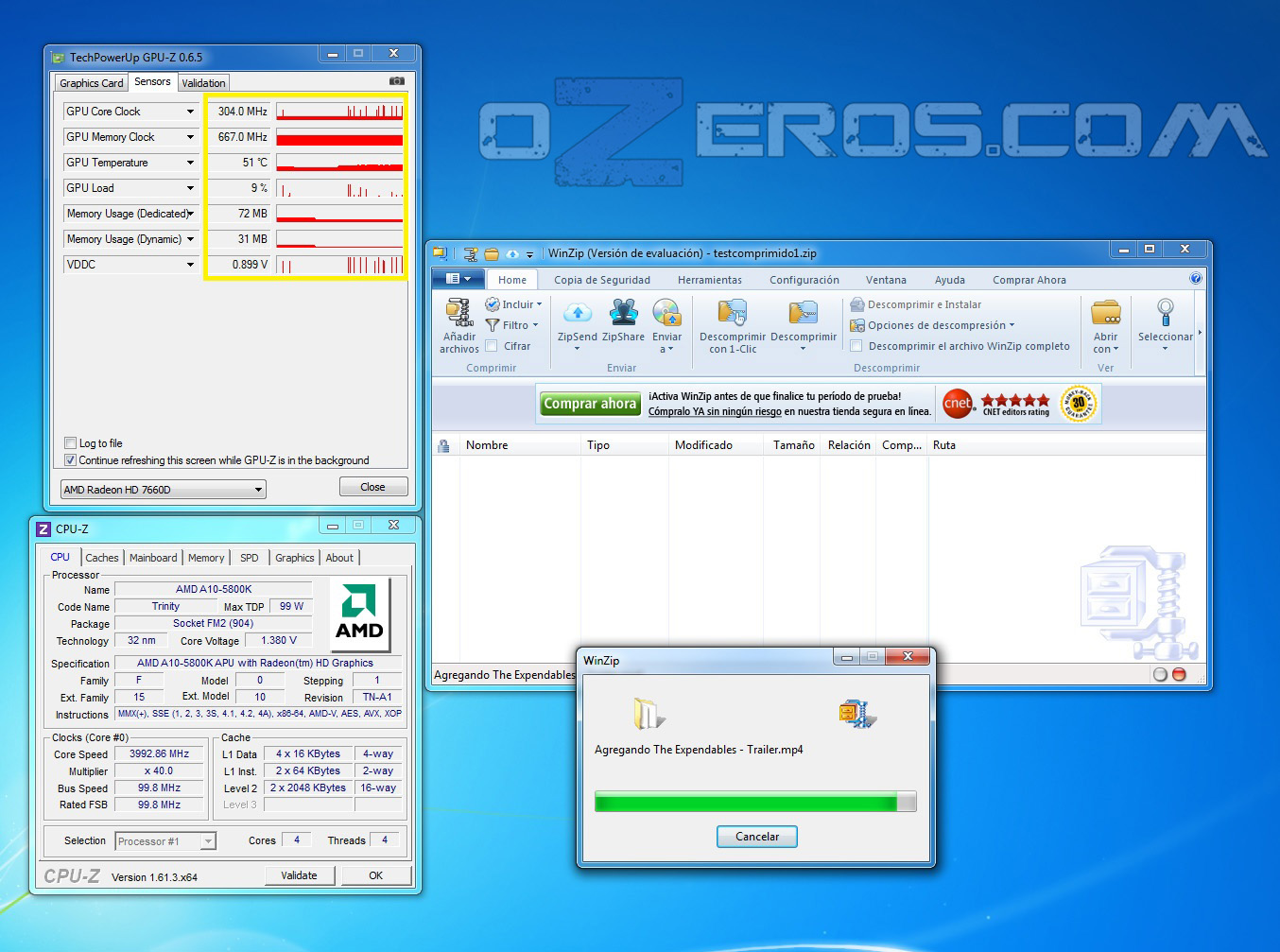This screenshot has height=952, width=1280.
Task: Open the Caches tab in CPU-Z
Action: (102, 558)
